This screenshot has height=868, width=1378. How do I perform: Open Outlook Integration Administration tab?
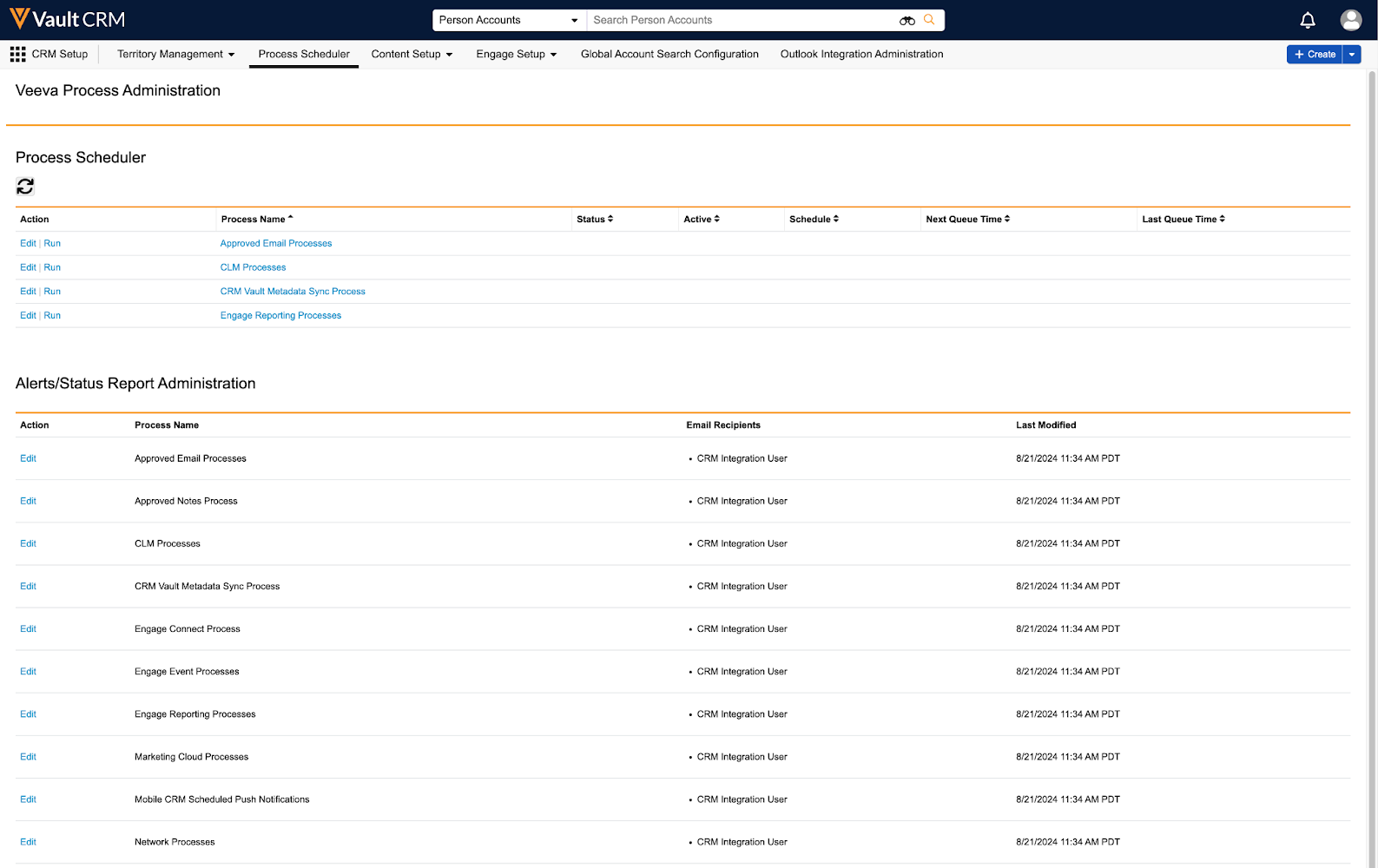[x=861, y=55]
